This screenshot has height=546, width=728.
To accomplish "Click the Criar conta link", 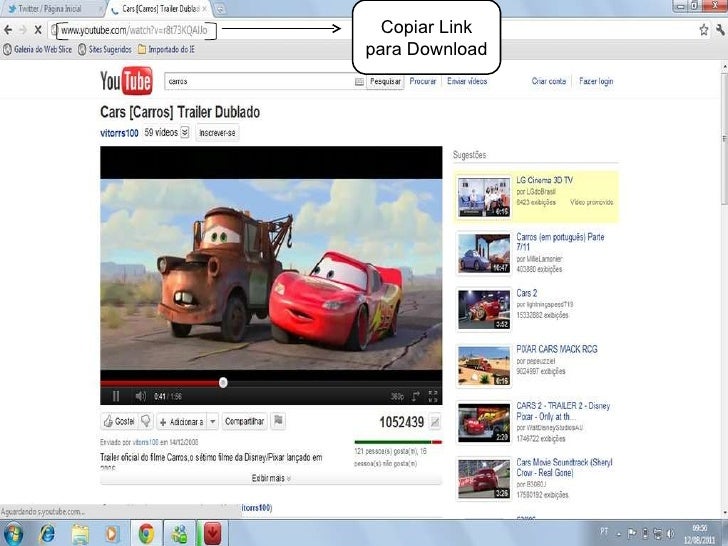I will [549, 81].
